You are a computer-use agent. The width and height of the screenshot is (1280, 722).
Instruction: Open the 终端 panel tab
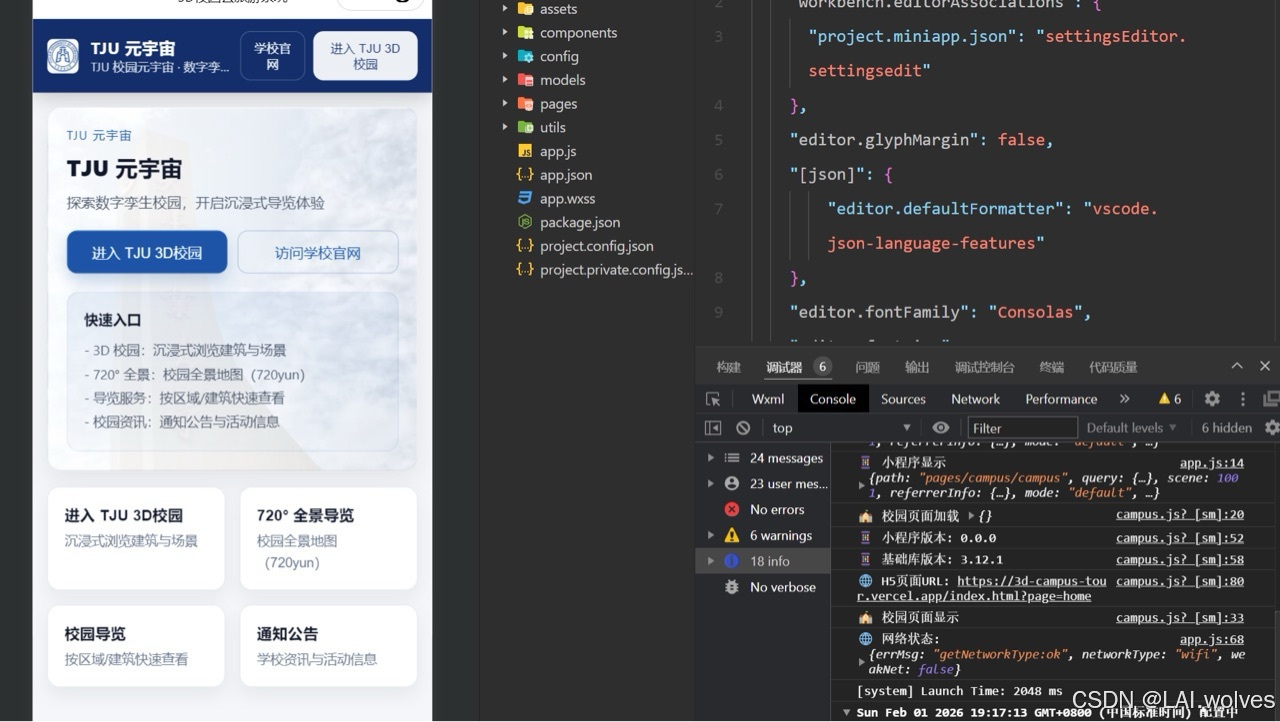pos(1051,367)
